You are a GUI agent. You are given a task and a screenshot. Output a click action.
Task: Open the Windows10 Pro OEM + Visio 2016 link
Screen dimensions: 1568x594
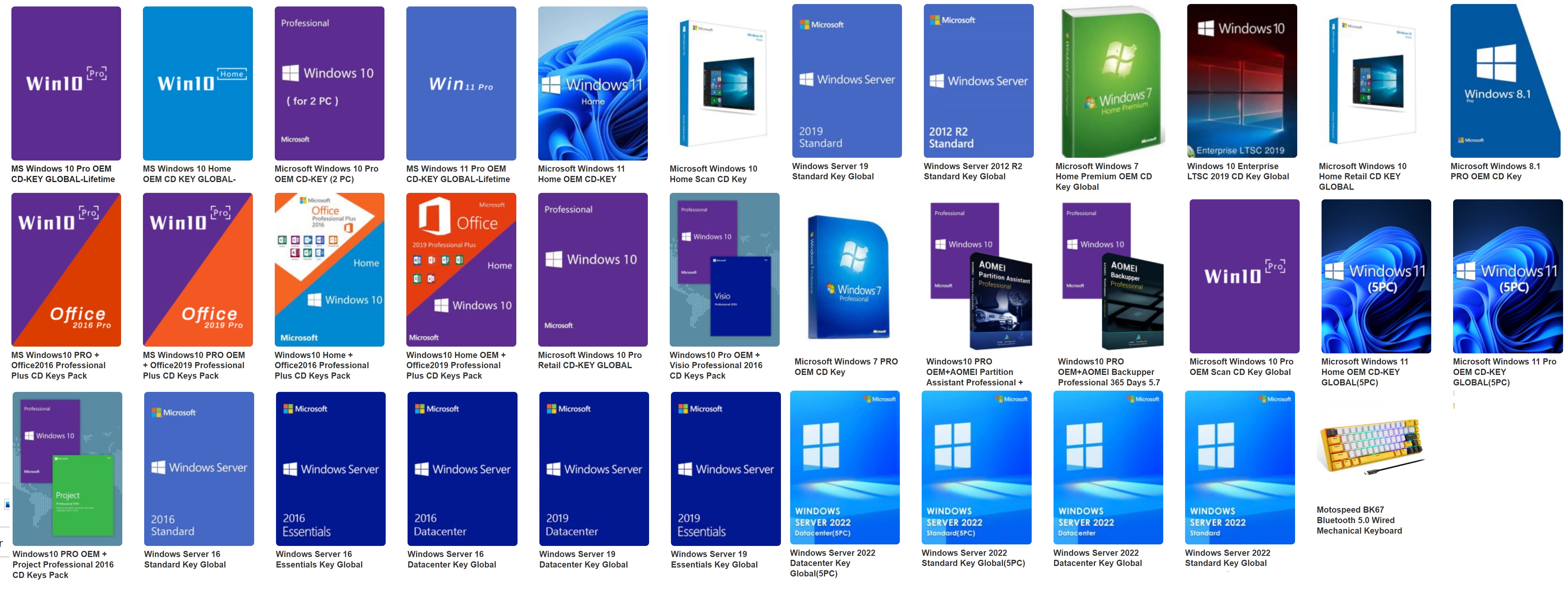point(715,365)
